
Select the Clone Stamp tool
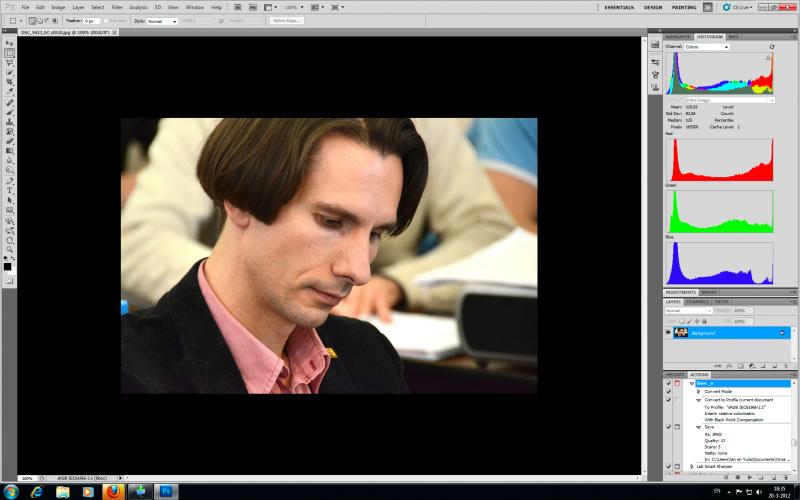[9, 122]
